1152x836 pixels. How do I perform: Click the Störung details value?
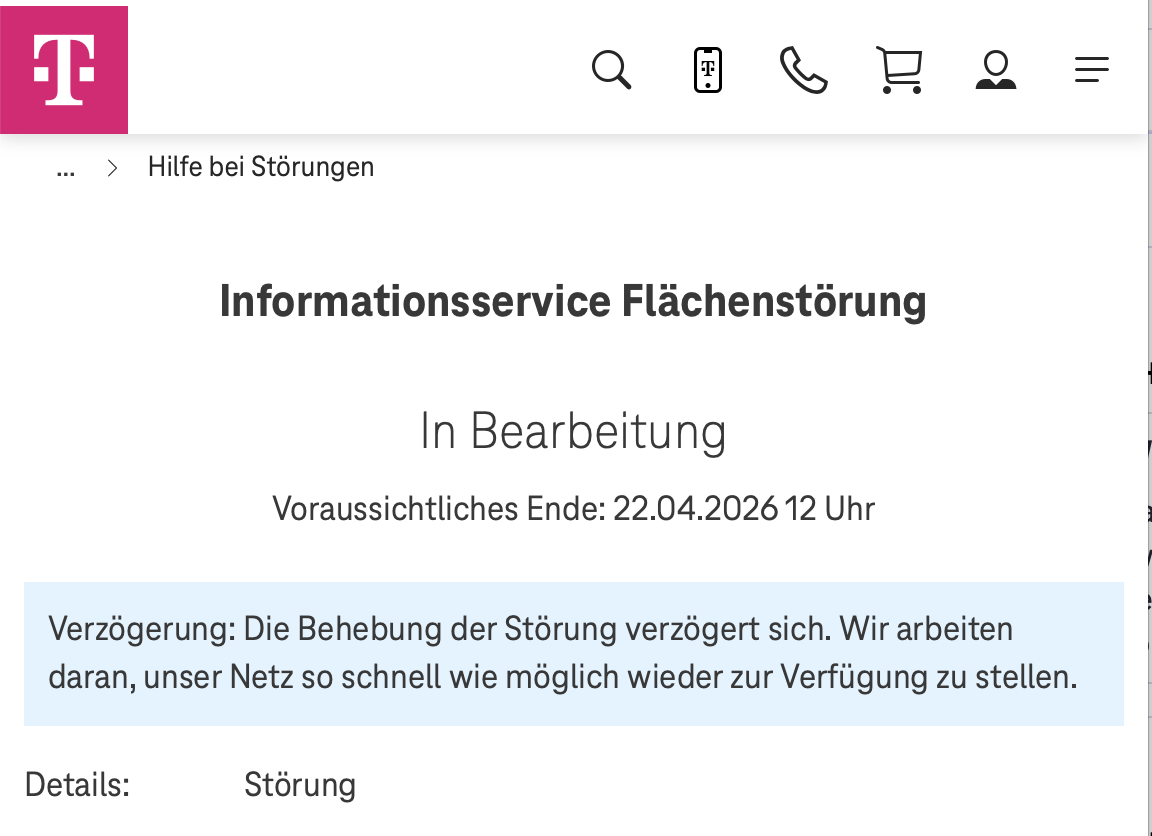pyautogui.click(x=300, y=785)
